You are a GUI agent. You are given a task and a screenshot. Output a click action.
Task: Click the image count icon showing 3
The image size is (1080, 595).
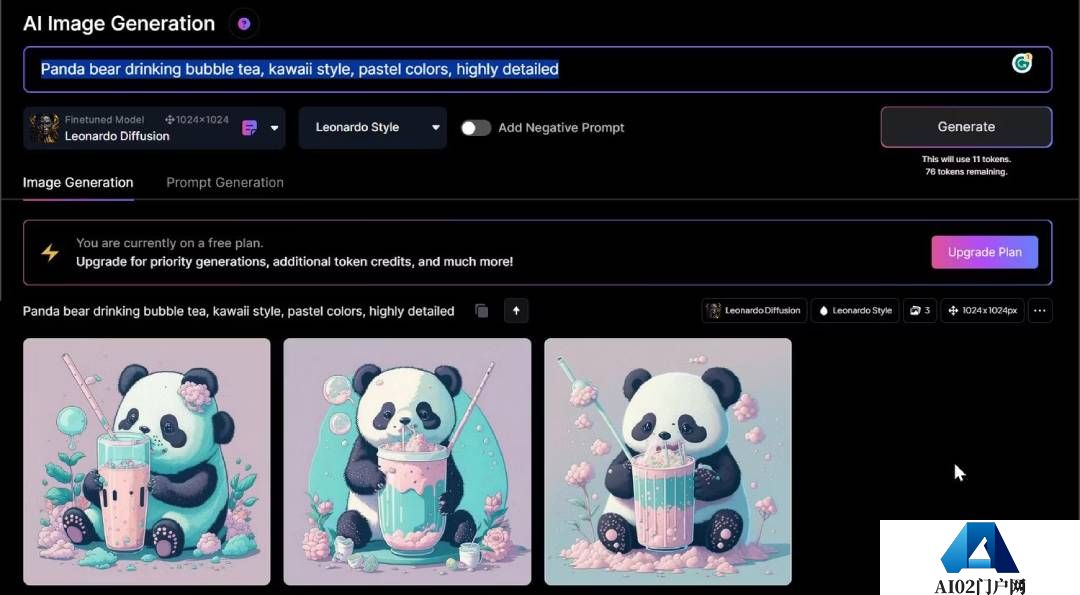919,310
